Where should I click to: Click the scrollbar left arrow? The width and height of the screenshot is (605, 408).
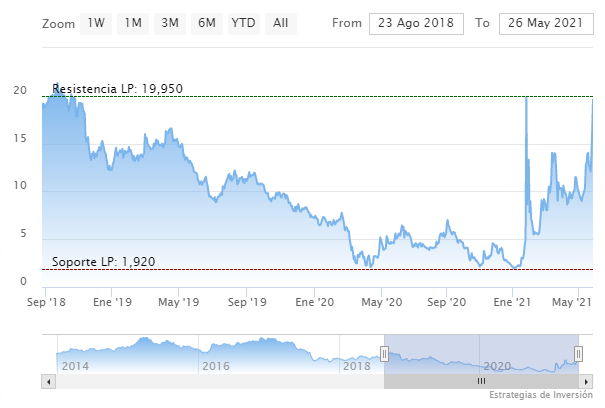point(47,381)
